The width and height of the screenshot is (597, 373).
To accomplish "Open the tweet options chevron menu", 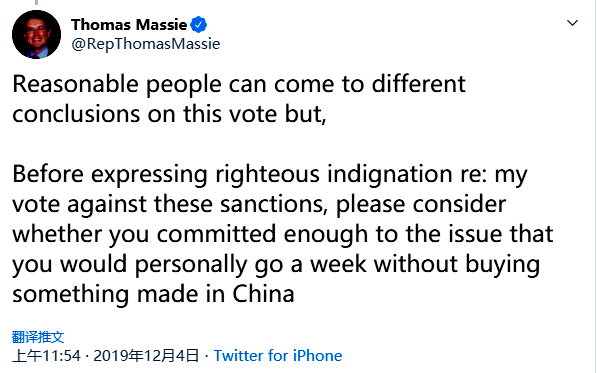I will pyautogui.click(x=572, y=23).
